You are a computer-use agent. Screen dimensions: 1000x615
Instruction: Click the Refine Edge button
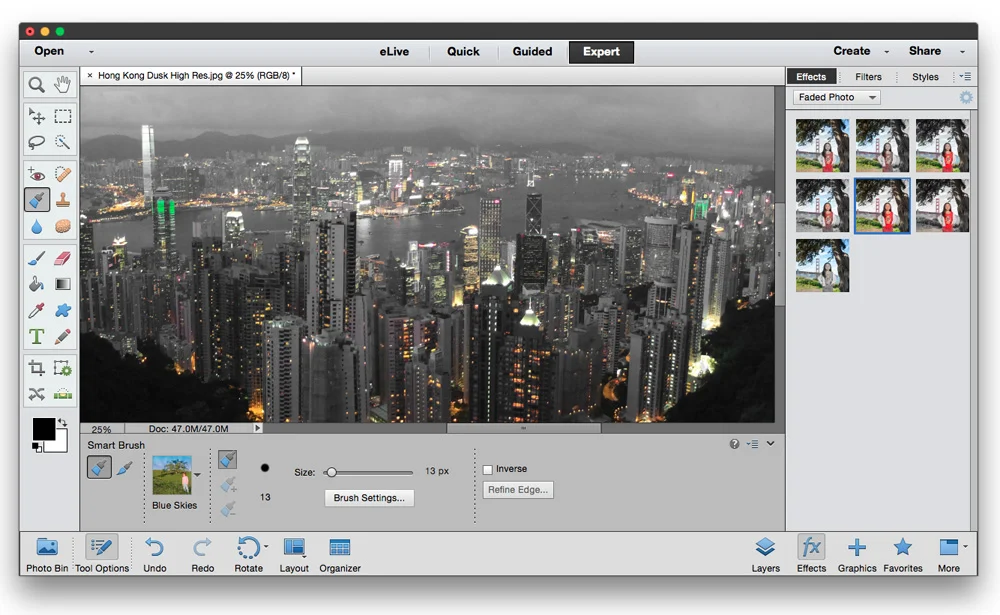(x=518, y=490)
